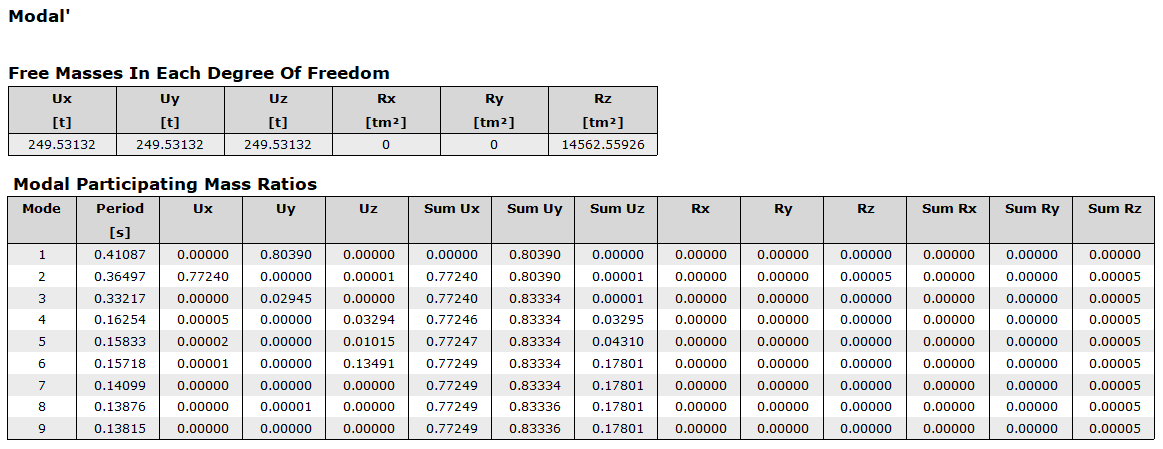Select the Sum Ux column header
This screenshot has height=449, width=1163.
click(450, 209)
